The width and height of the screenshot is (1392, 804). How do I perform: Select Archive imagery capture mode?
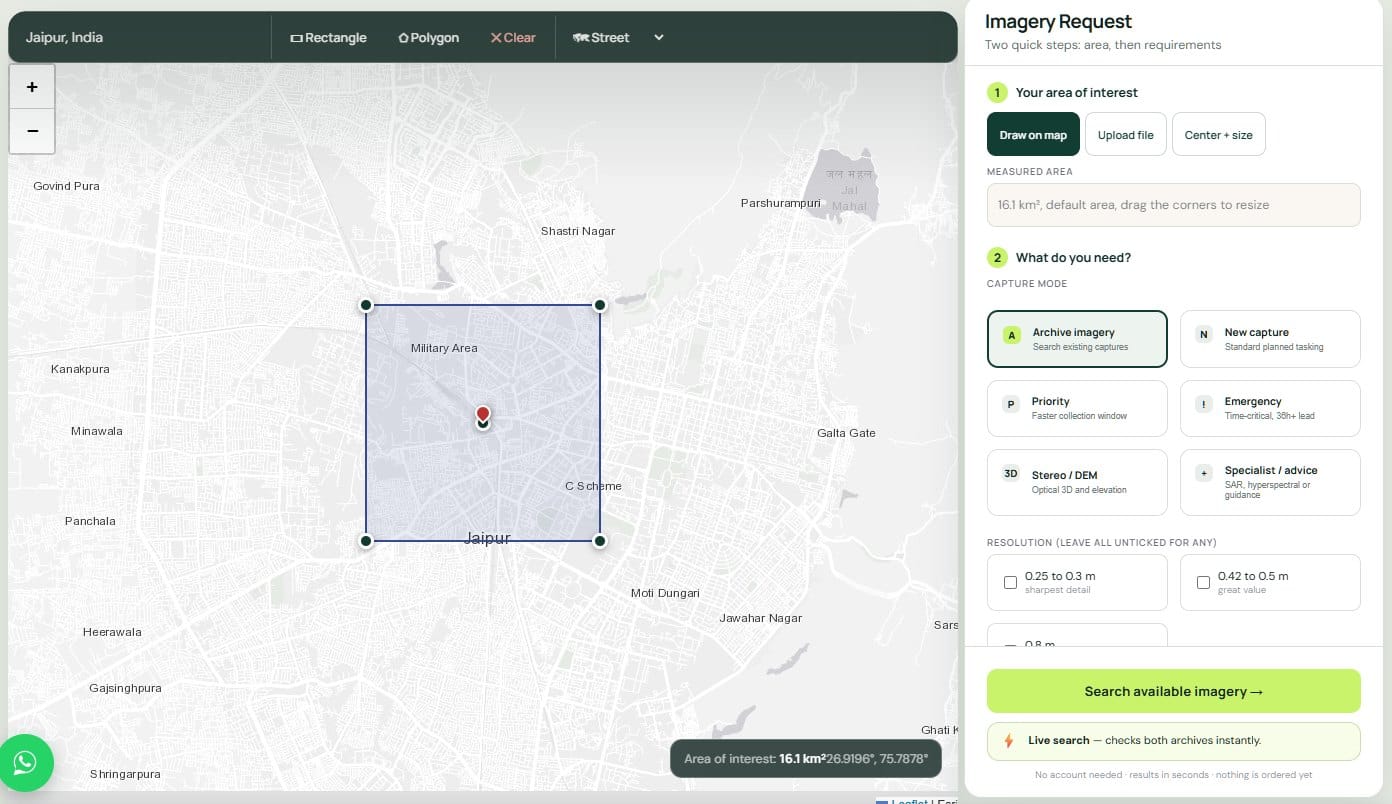1077,339
